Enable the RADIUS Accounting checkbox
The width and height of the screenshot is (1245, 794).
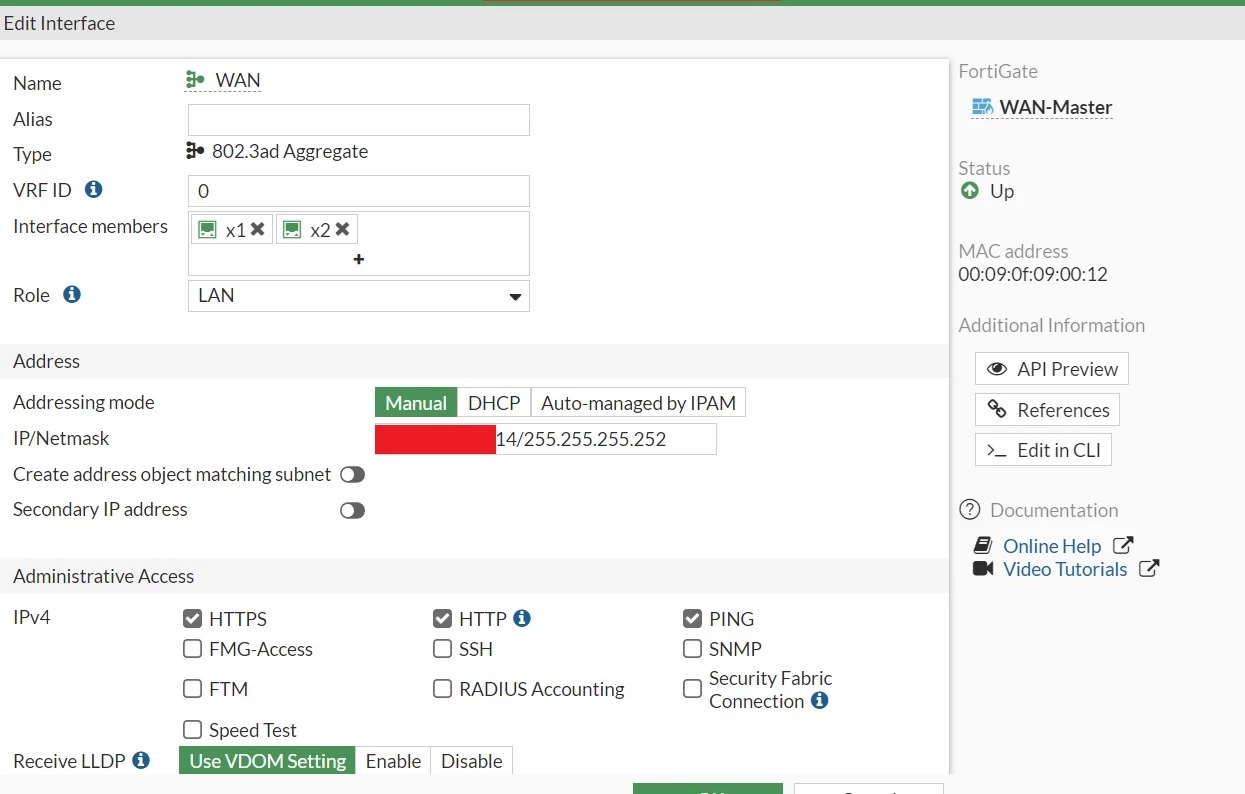442,689
